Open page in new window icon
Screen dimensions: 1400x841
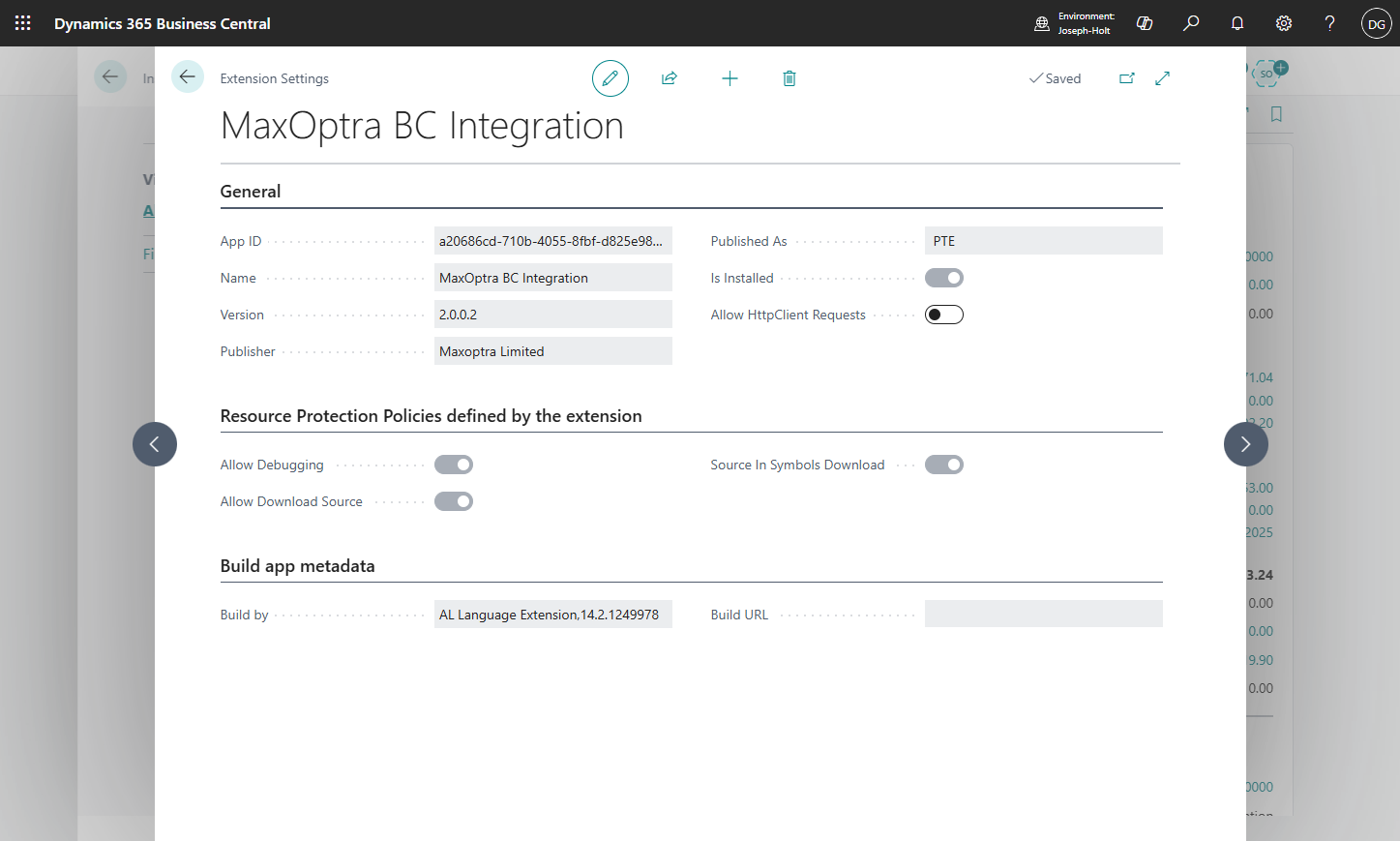point(1127,78)
